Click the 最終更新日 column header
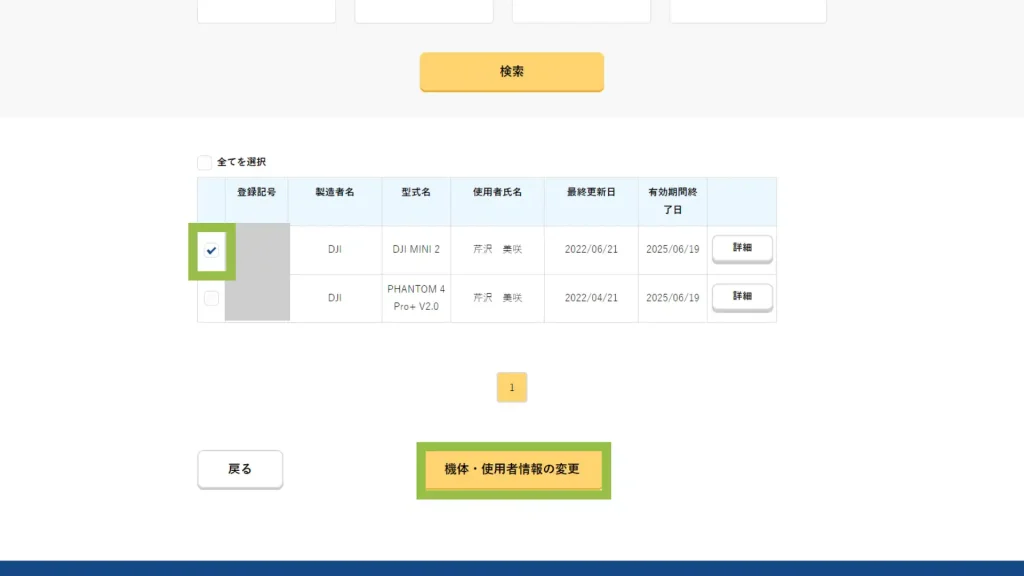 coord(591,192)
